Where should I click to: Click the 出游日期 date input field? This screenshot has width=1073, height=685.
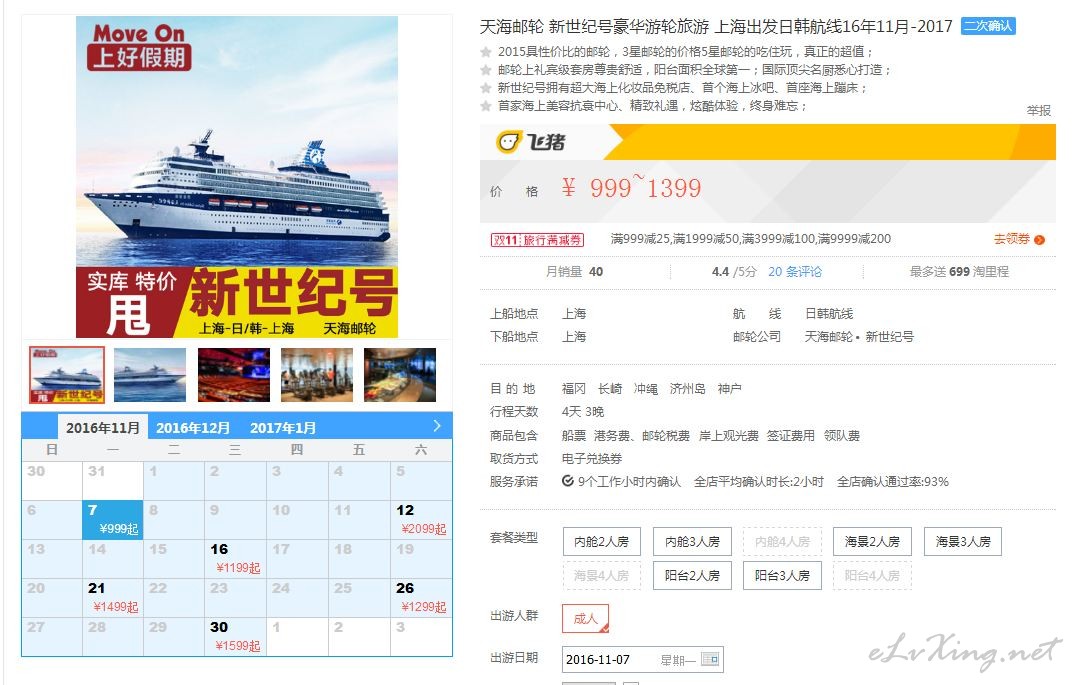click(x=643, y=660)
